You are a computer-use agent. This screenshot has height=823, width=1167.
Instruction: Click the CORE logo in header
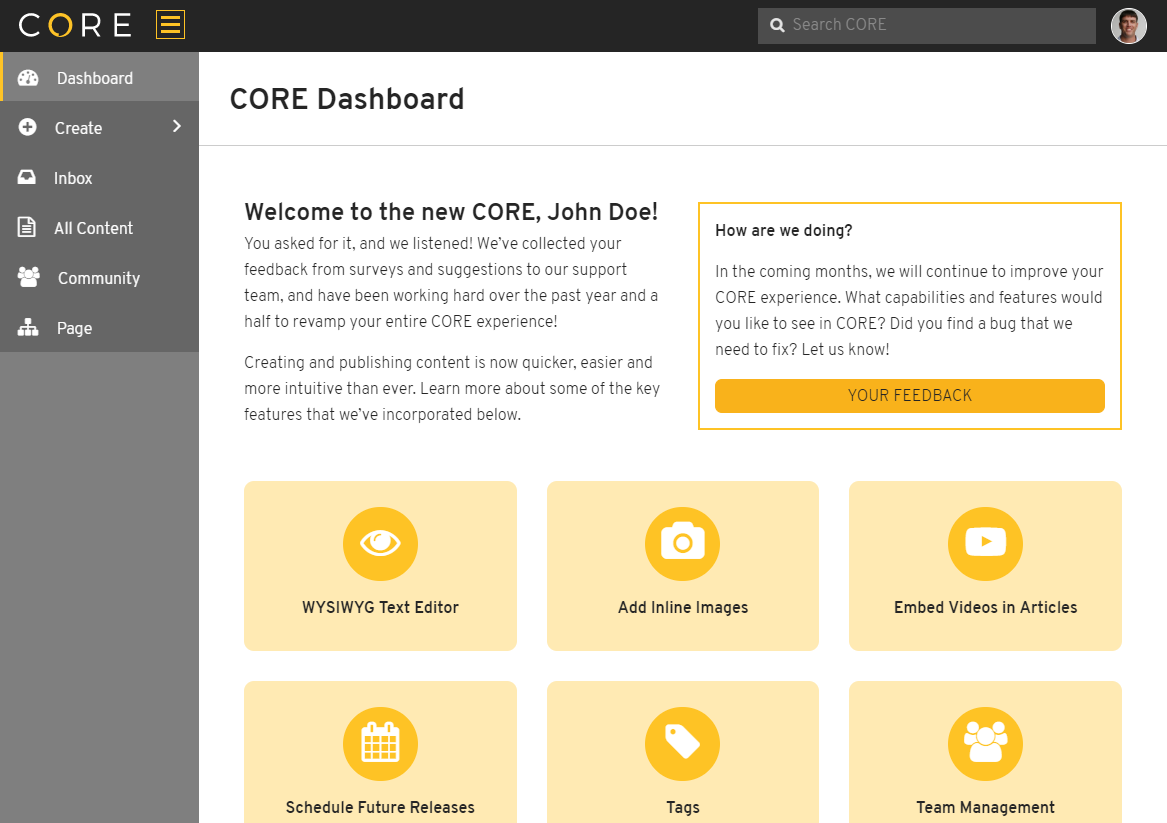[75, 25]
